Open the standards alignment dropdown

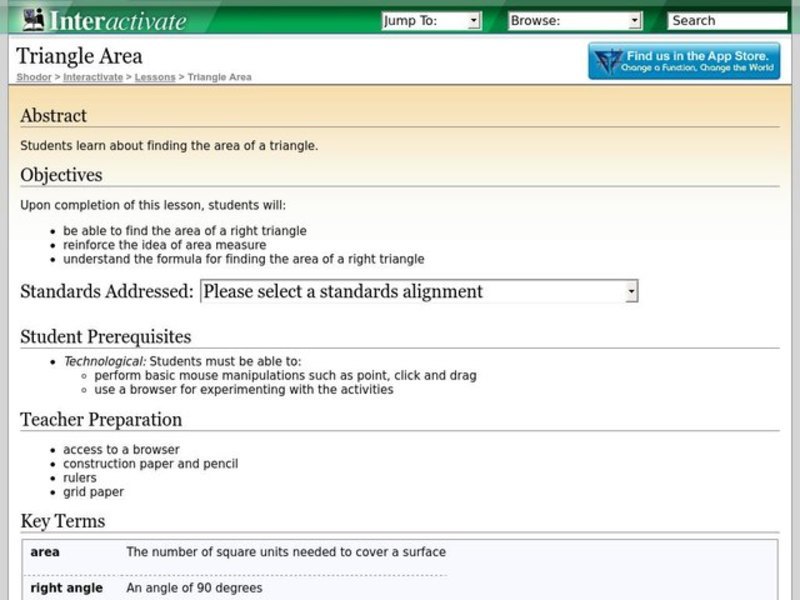click(x=419, y=292)
